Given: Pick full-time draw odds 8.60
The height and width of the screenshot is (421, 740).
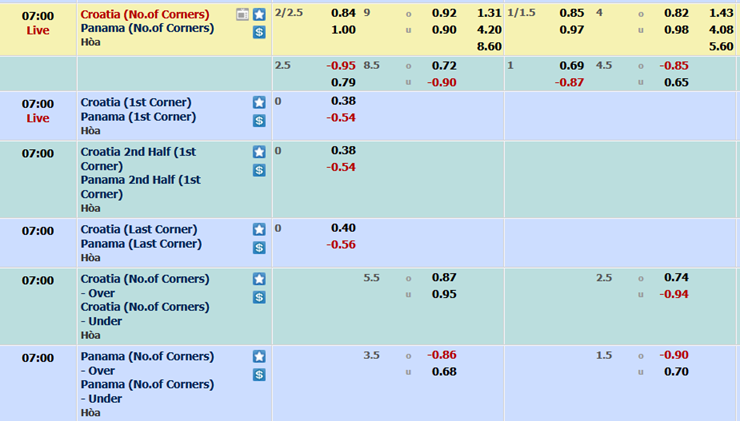Looking at the screenshot, I should [x=489, y=46].
